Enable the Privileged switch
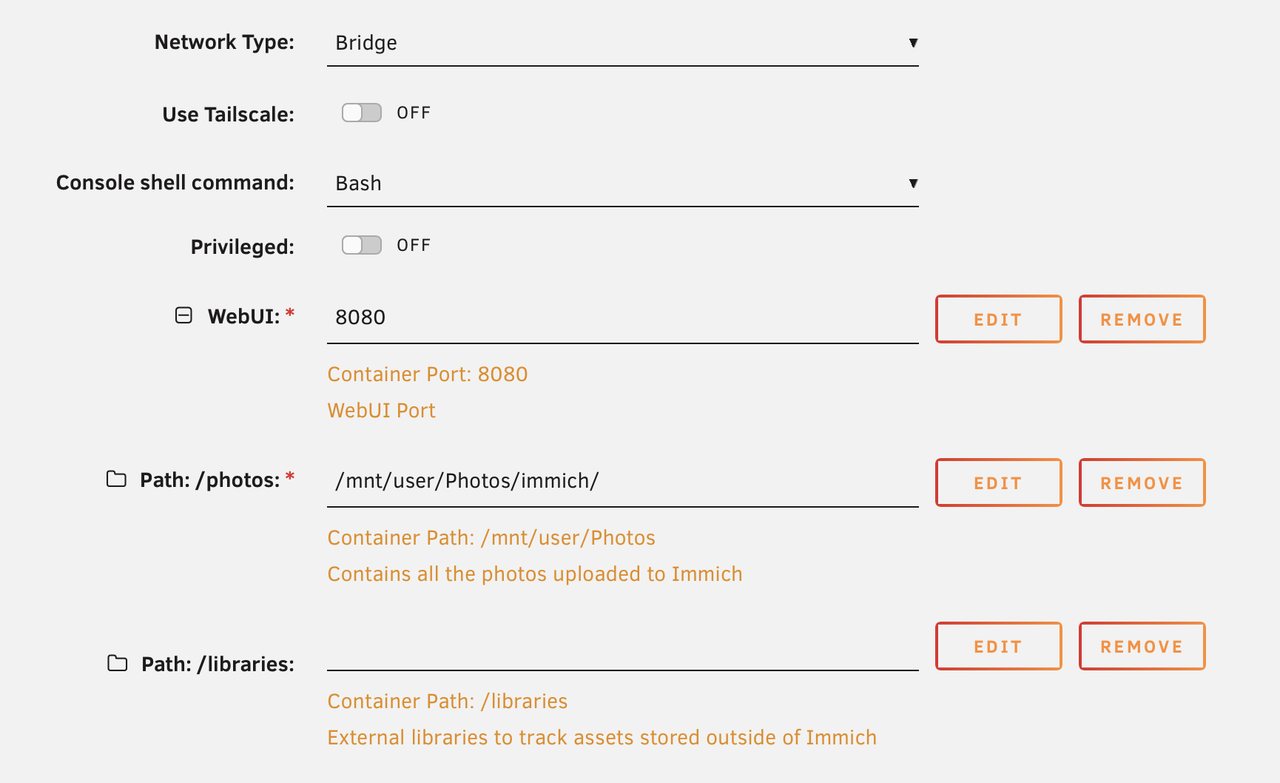1280x783 pixels. (x=361, y=245)
